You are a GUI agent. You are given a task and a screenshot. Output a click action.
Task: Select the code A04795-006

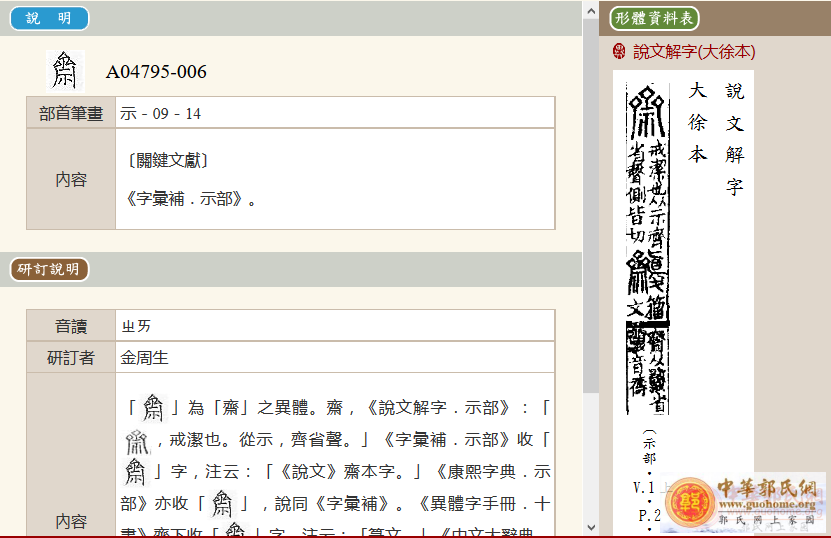coord(156,72)
